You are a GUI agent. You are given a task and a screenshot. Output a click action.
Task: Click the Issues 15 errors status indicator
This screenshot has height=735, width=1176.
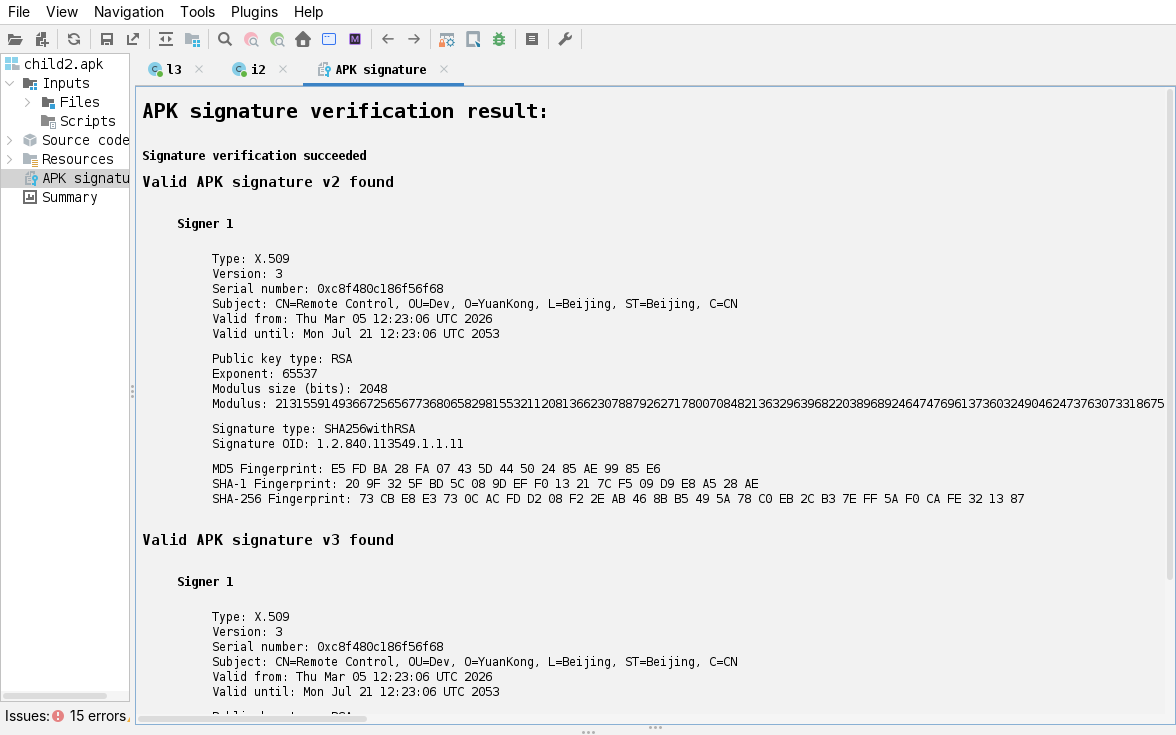point(67,716)
